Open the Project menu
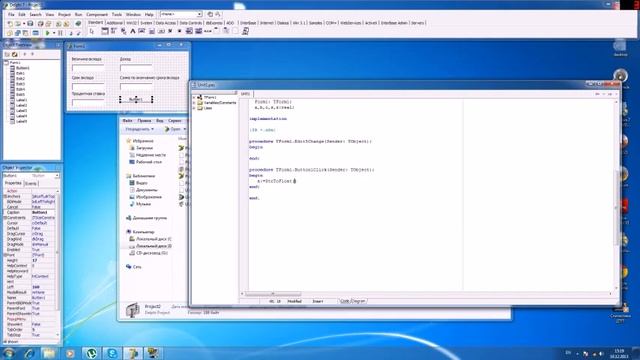 (64, 14)
